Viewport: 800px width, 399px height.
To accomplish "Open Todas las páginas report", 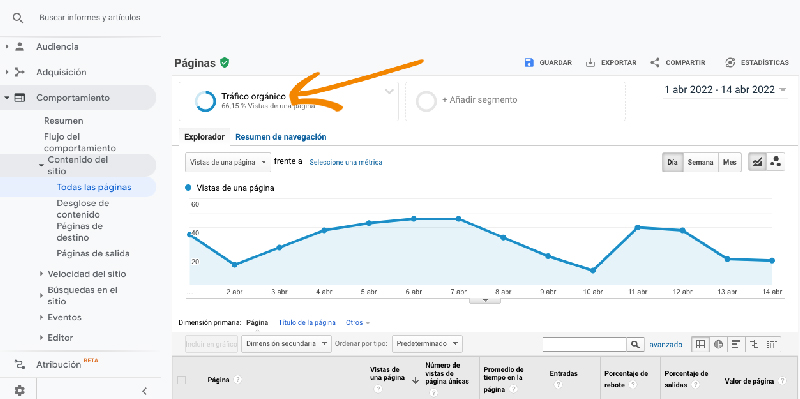I will point(94,187).
